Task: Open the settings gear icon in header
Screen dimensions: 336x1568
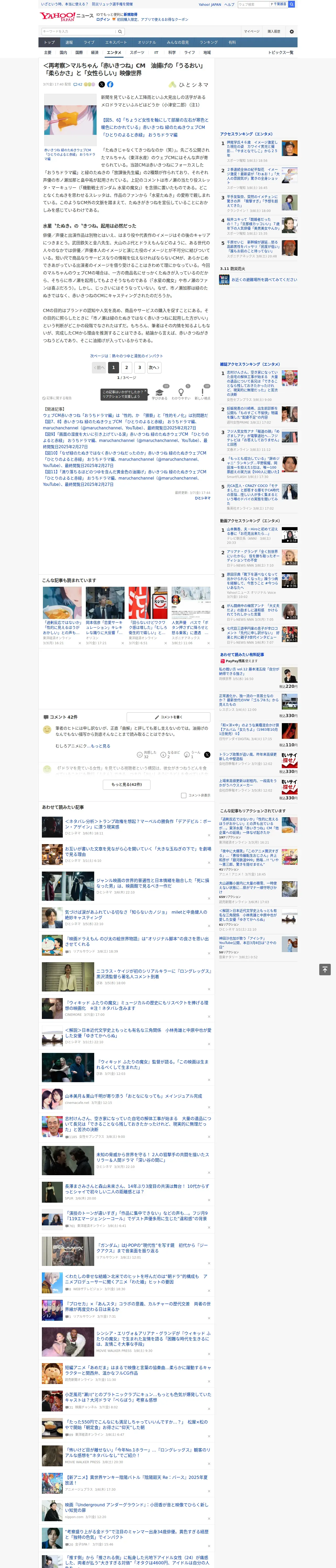Action: 291,32
